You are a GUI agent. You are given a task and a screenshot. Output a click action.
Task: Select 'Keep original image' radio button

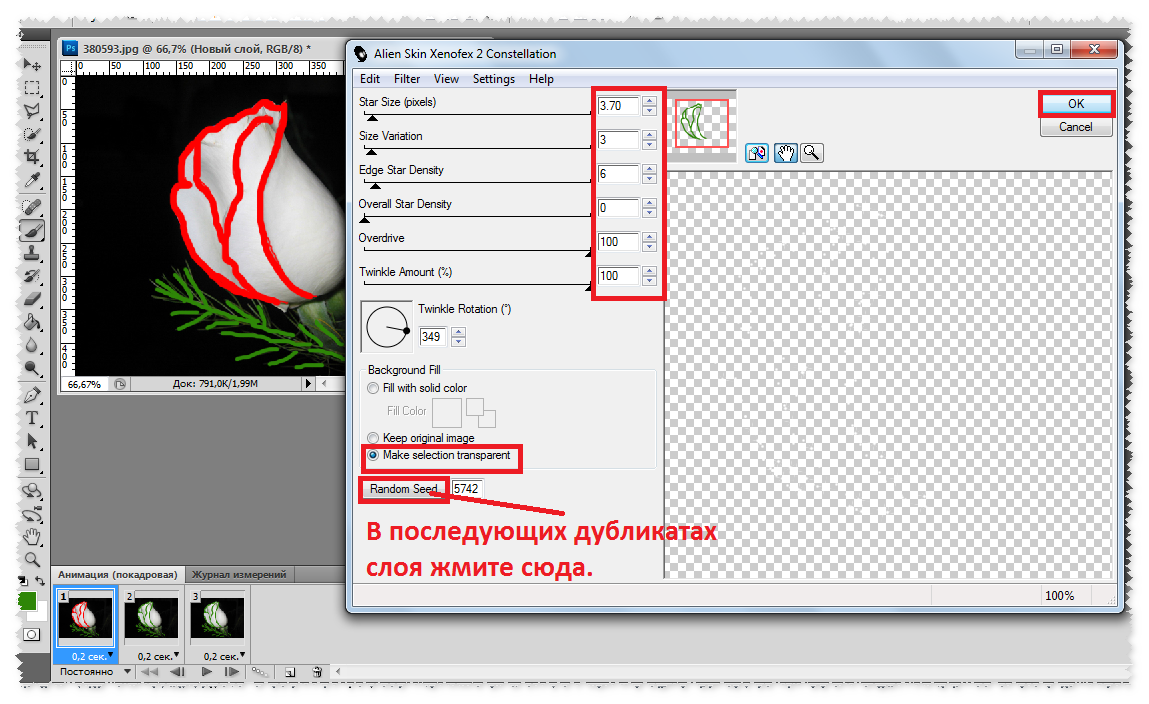pos(373,438)
